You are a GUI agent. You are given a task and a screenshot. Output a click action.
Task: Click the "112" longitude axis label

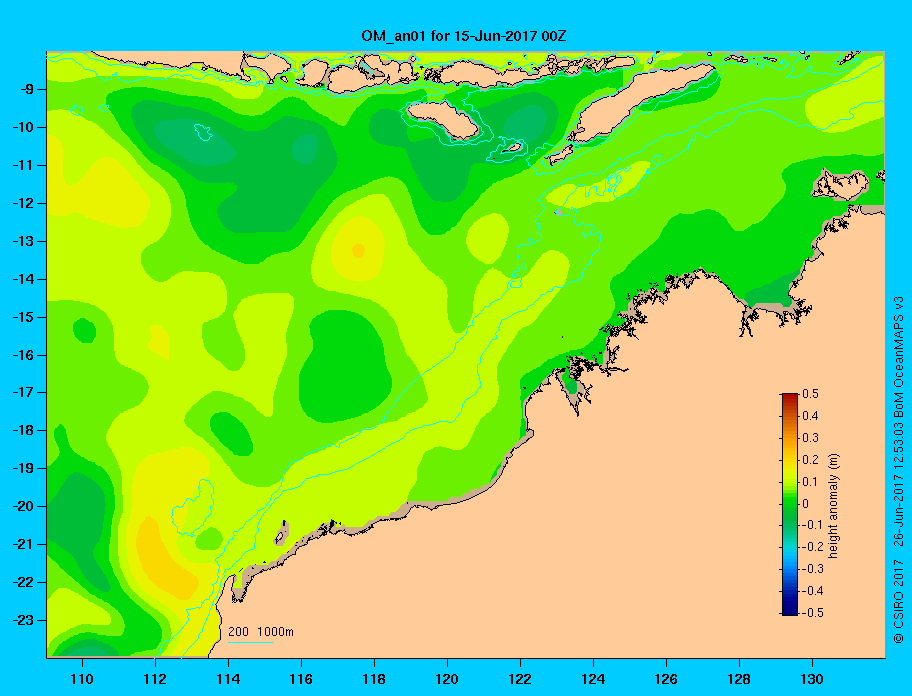[155, 679]
